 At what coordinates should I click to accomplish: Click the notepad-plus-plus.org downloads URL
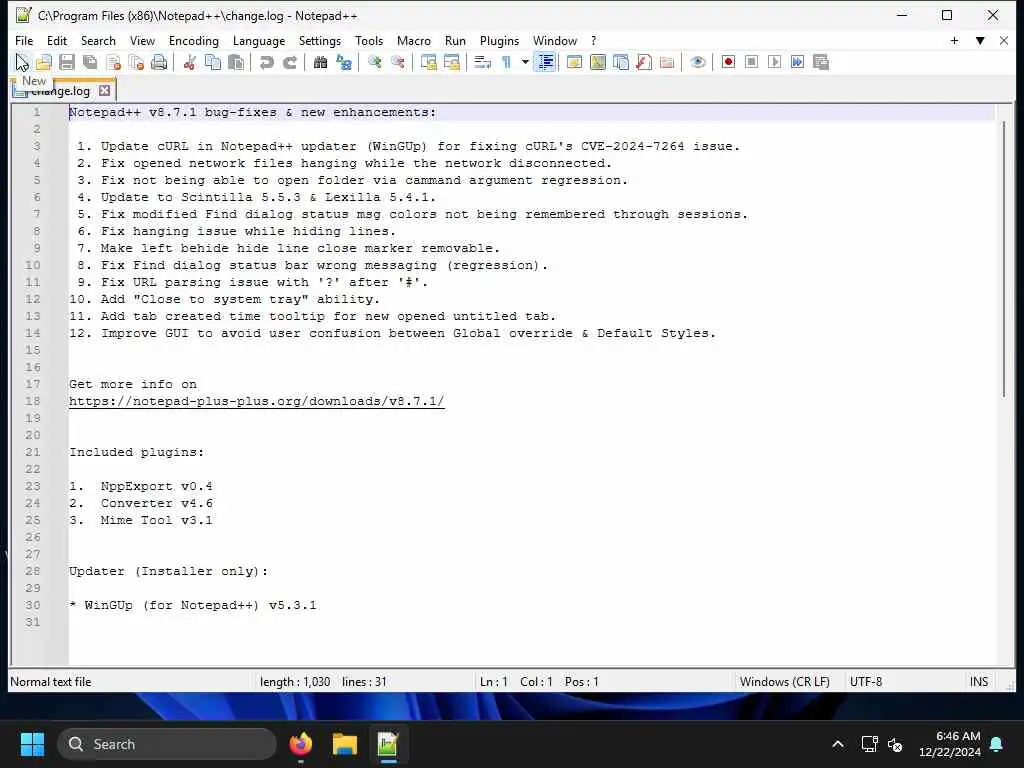click(x=257, y=401)
